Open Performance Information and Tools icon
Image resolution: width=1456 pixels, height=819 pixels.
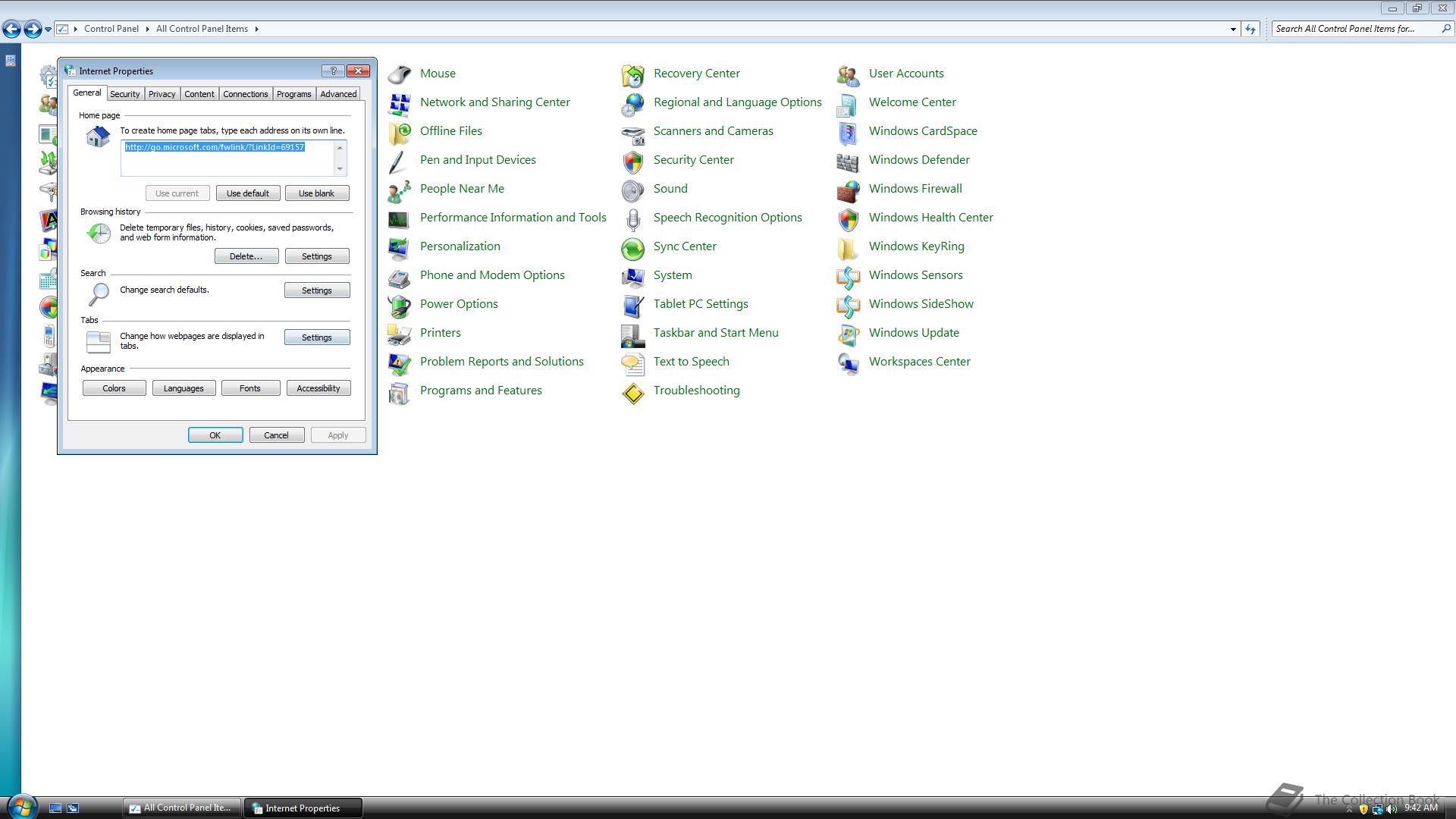[x=399, y=218]
